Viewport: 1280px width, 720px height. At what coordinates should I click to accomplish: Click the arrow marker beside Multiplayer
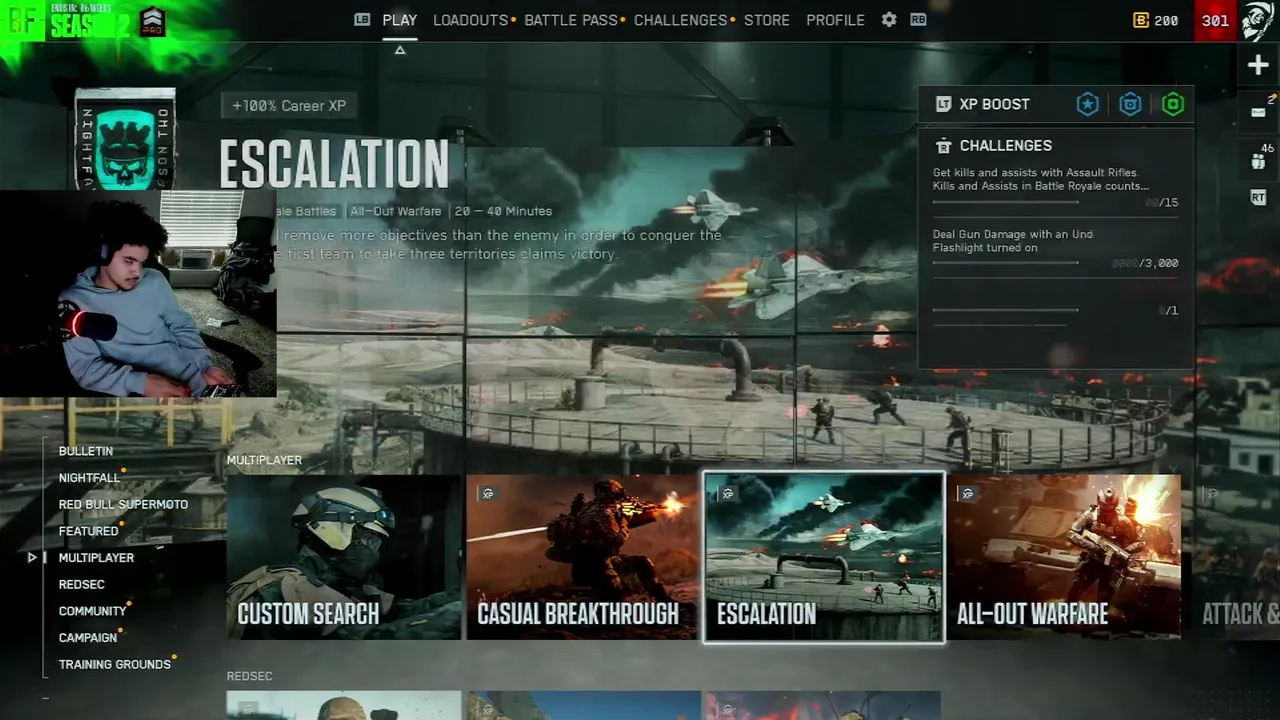[x=32, y=558]
